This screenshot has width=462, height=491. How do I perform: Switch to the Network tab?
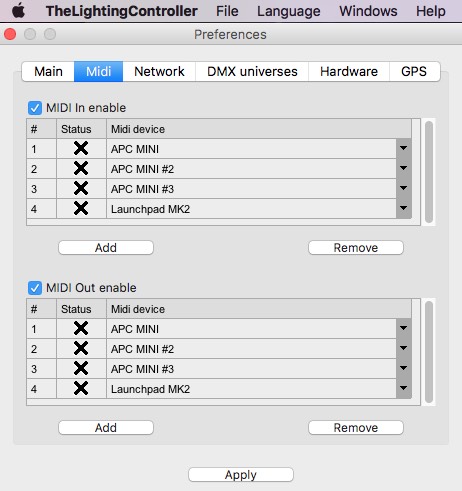pos(159,71)
